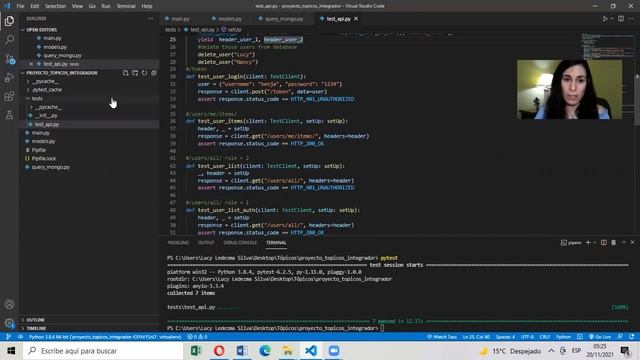
Task: Switch to the Problems panel tab
Action: 178,242
